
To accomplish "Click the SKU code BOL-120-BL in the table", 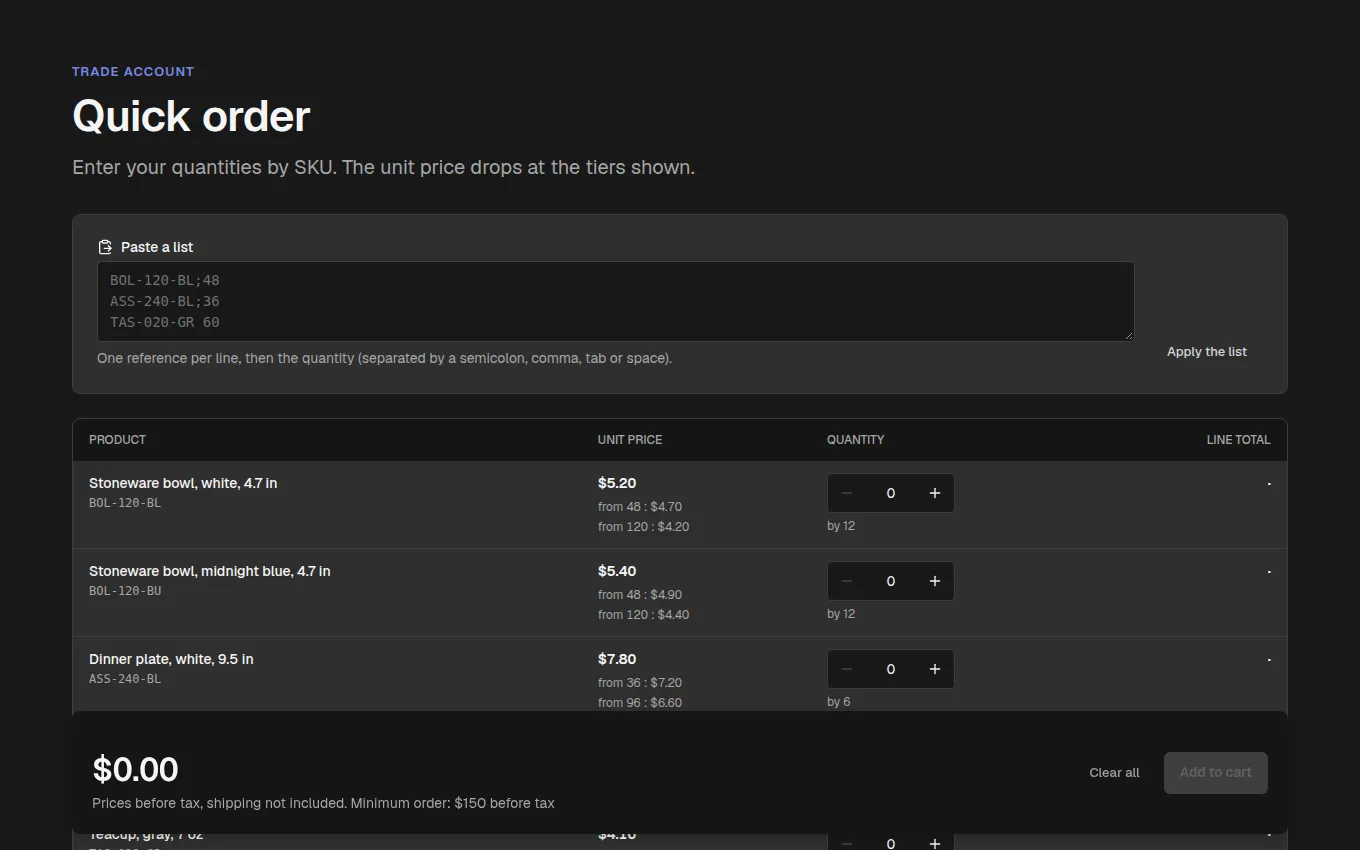I will tap(125, 503).
